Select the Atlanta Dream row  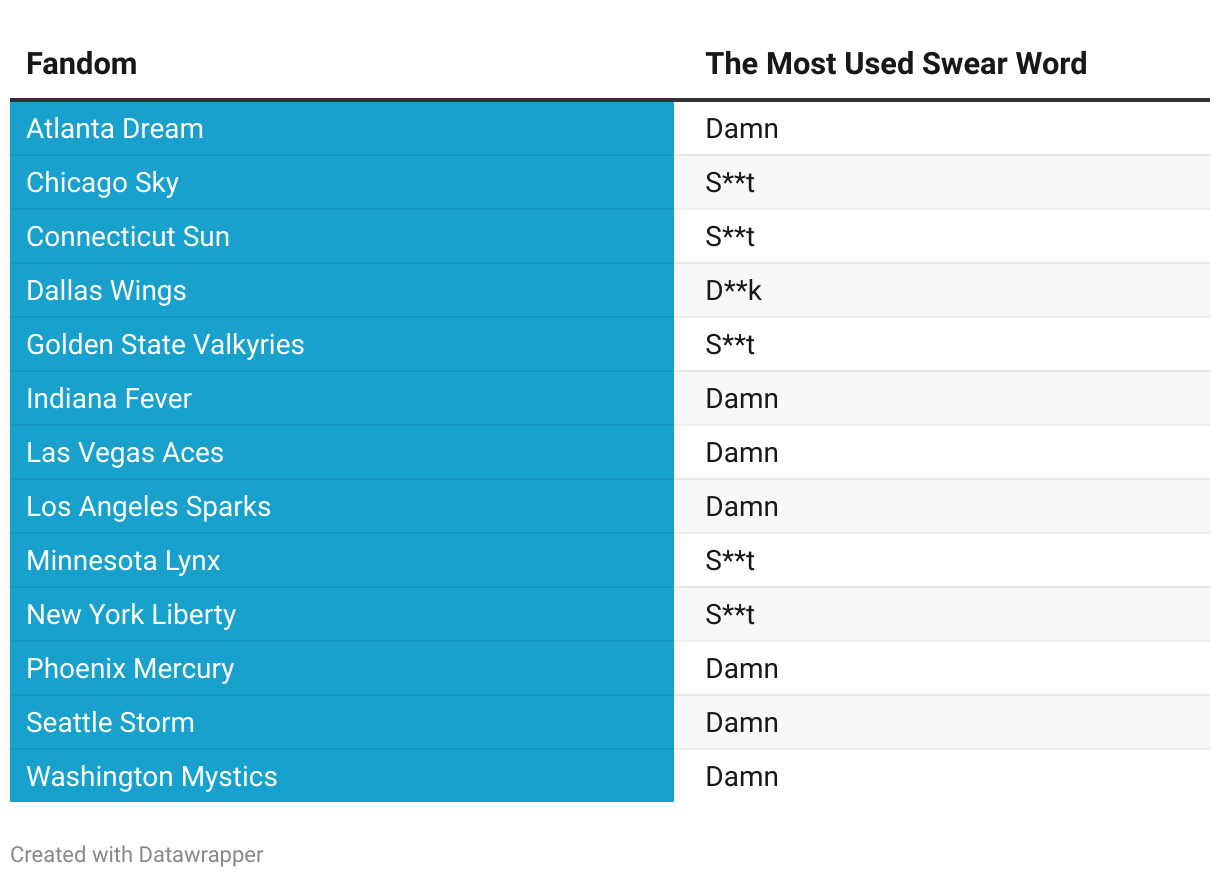pyautogui.click(x=610, y=128)
